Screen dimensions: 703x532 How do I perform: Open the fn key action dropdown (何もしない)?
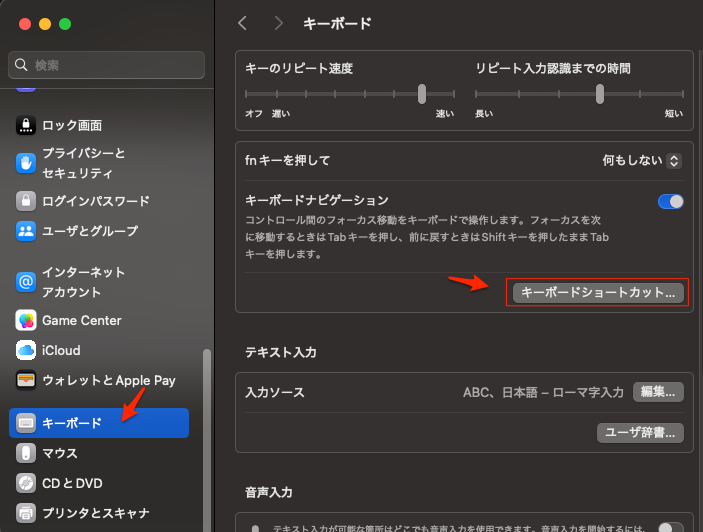click(642, 160)
